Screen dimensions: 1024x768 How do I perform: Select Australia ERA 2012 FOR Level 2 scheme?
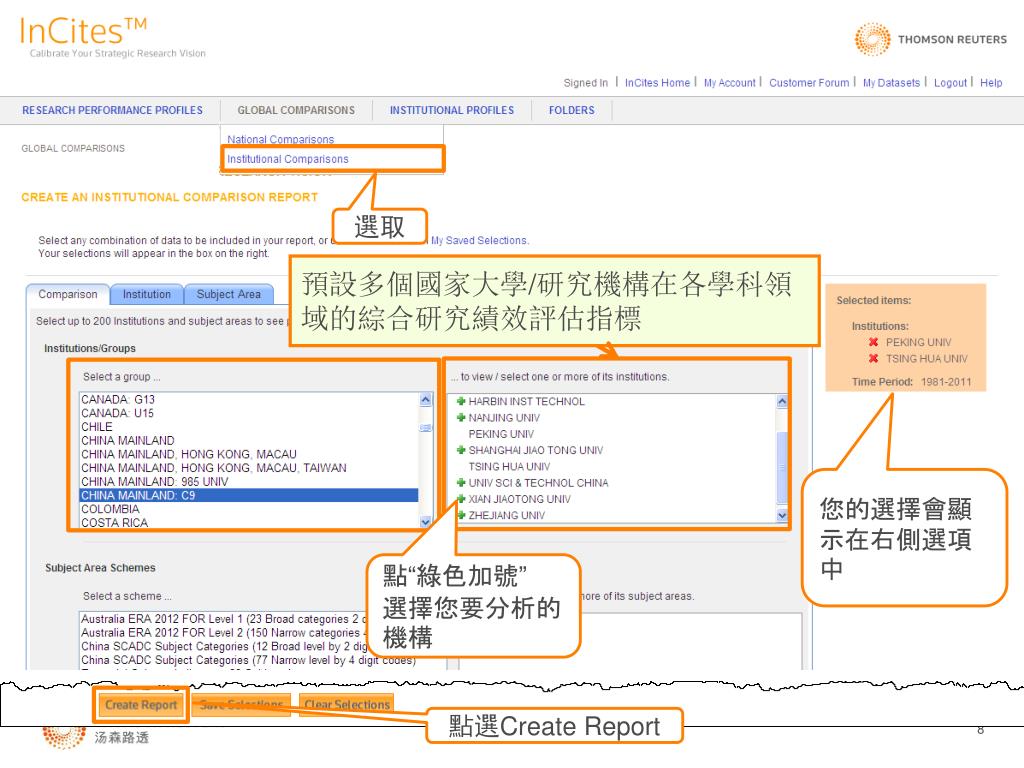pos(223,632)
